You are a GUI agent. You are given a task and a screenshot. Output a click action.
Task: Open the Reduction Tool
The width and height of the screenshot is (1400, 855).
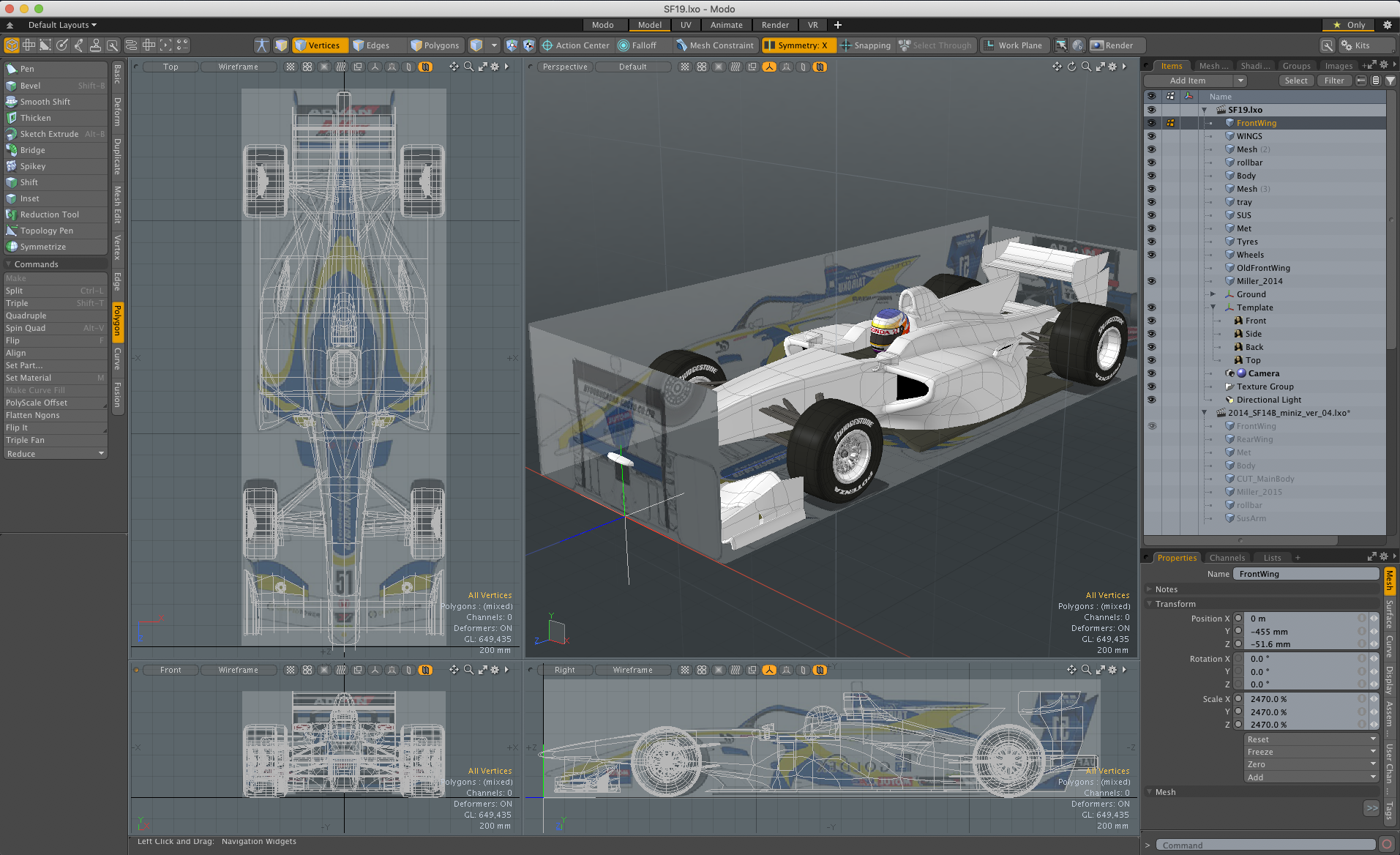point(55,214)
